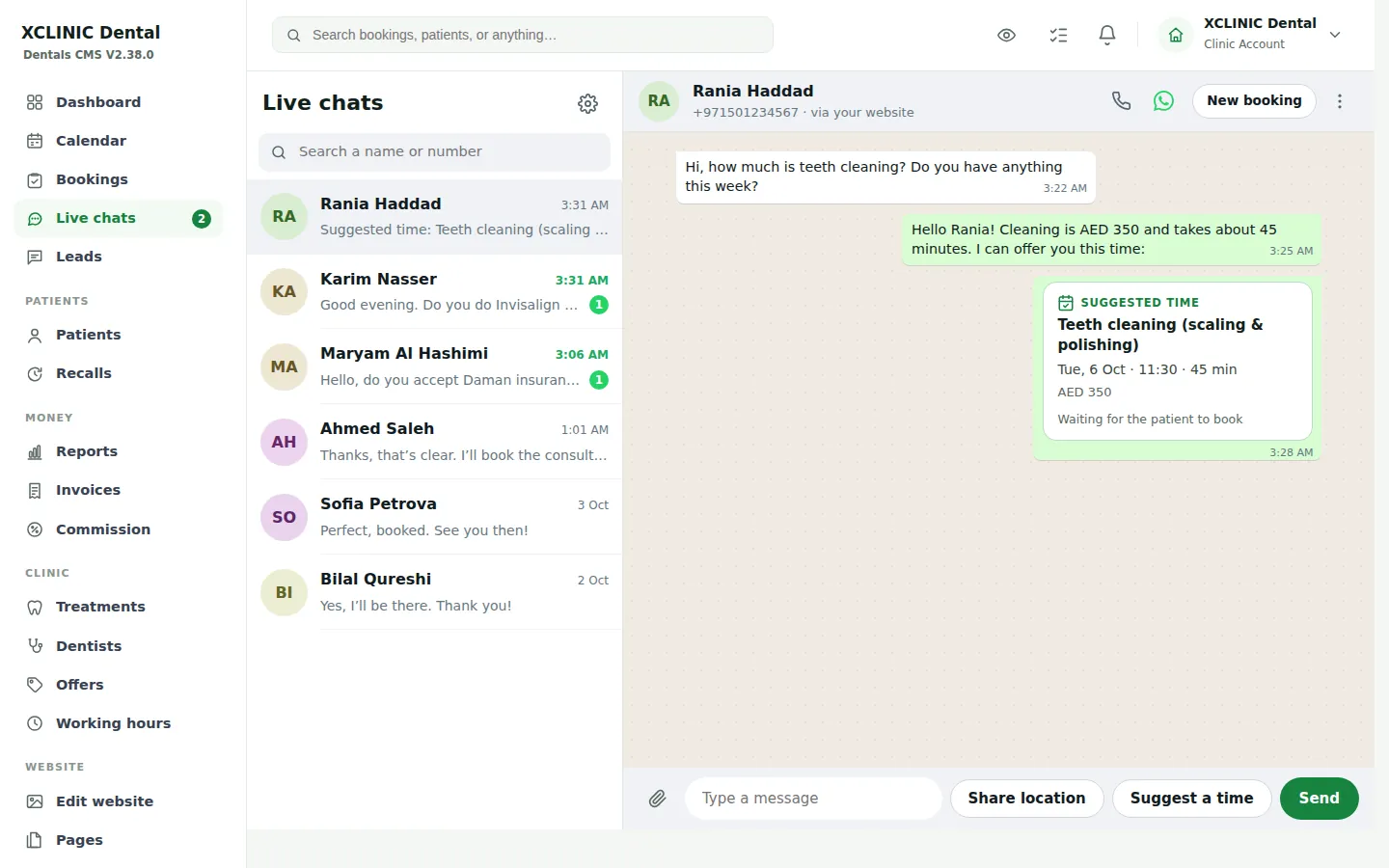
Task: Open Dentists page
Action: pyautogui.click(x=119, y=646)
